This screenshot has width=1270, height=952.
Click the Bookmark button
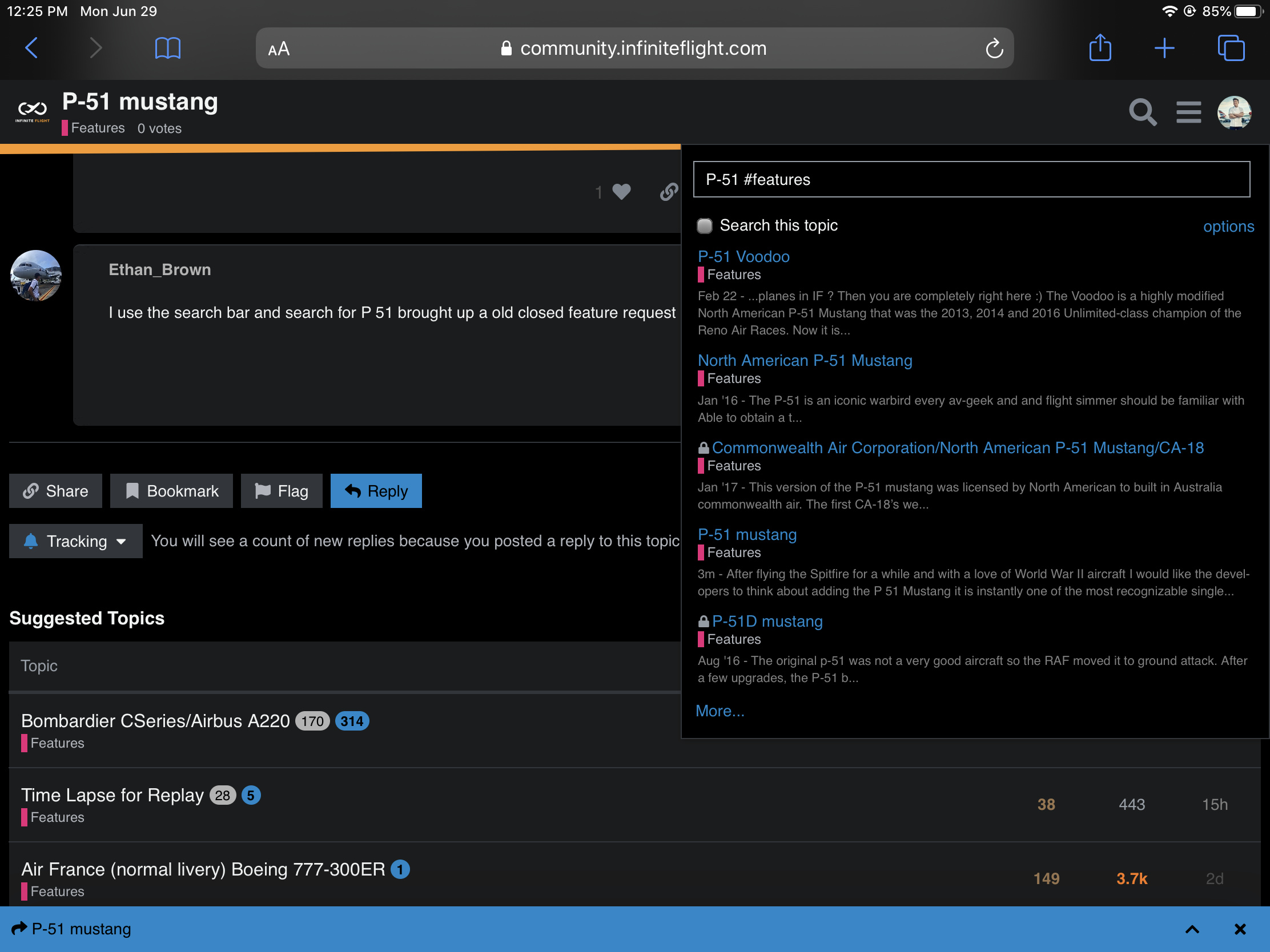(171, 491)
